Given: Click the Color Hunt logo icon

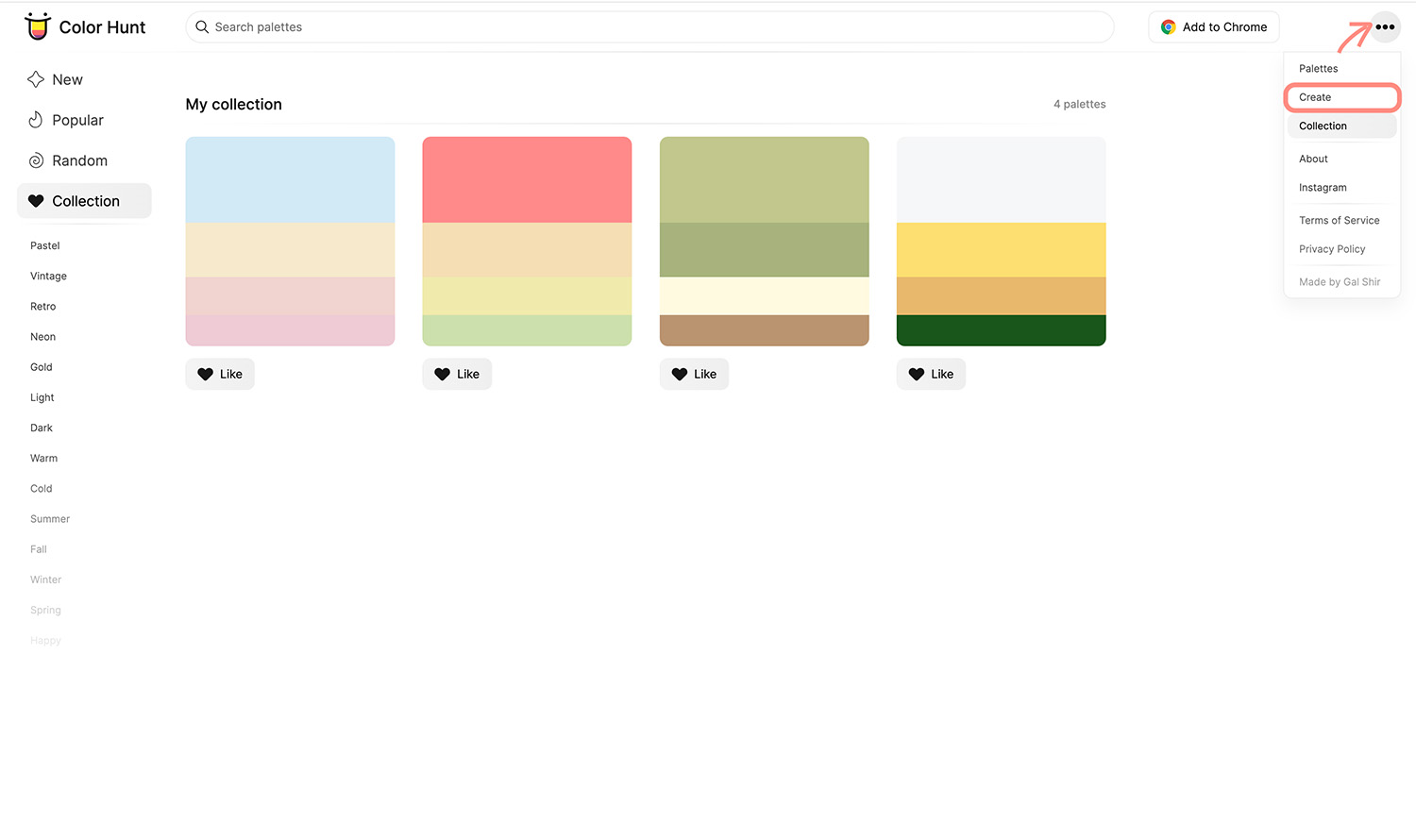Looking at the screenshot, I should tap(38, 26).
